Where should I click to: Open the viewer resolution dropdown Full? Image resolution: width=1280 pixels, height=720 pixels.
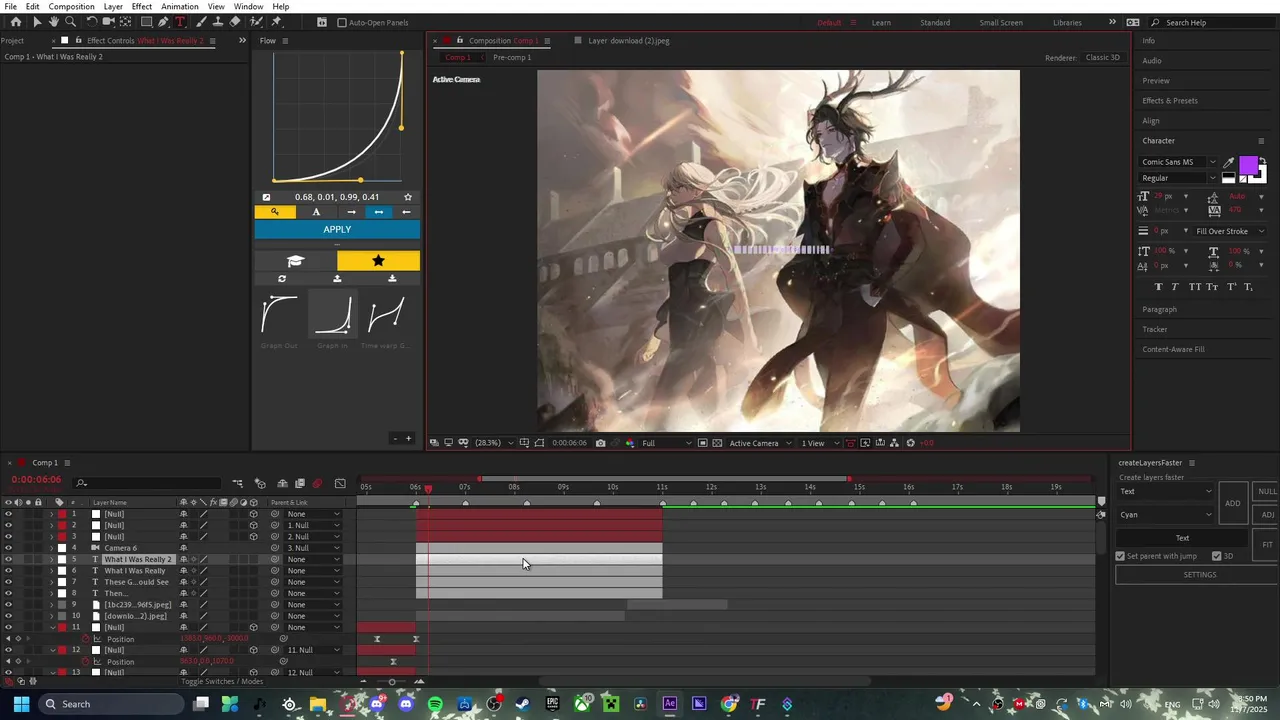(x=666, y=443)
